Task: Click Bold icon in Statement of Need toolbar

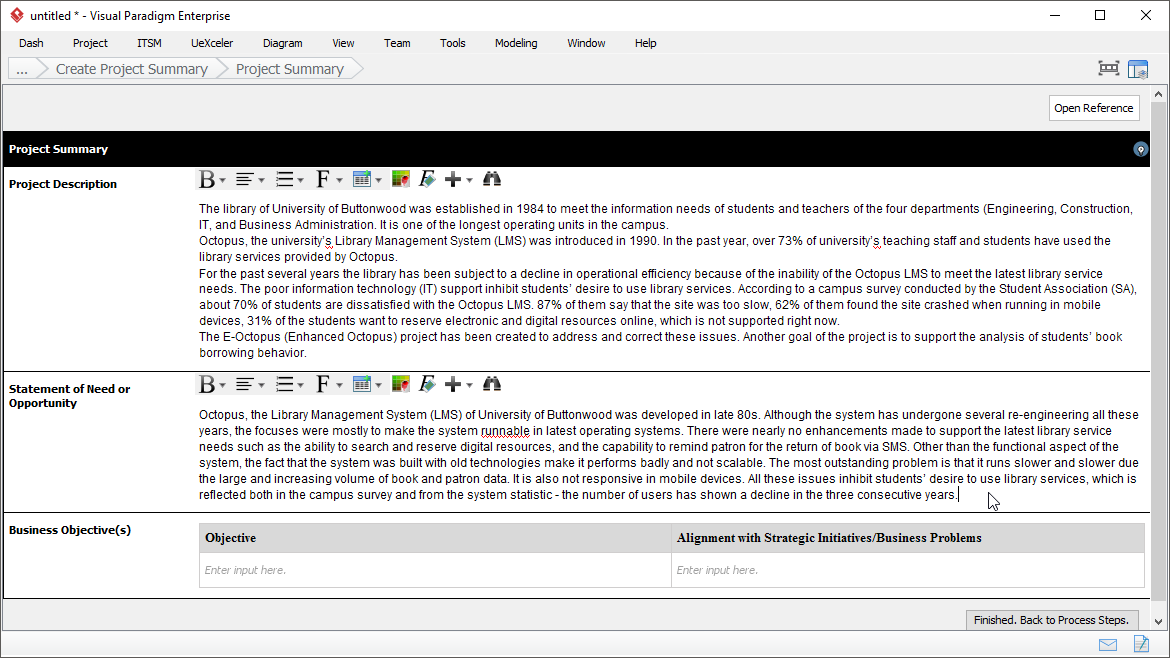Action: tap(207, 384)
